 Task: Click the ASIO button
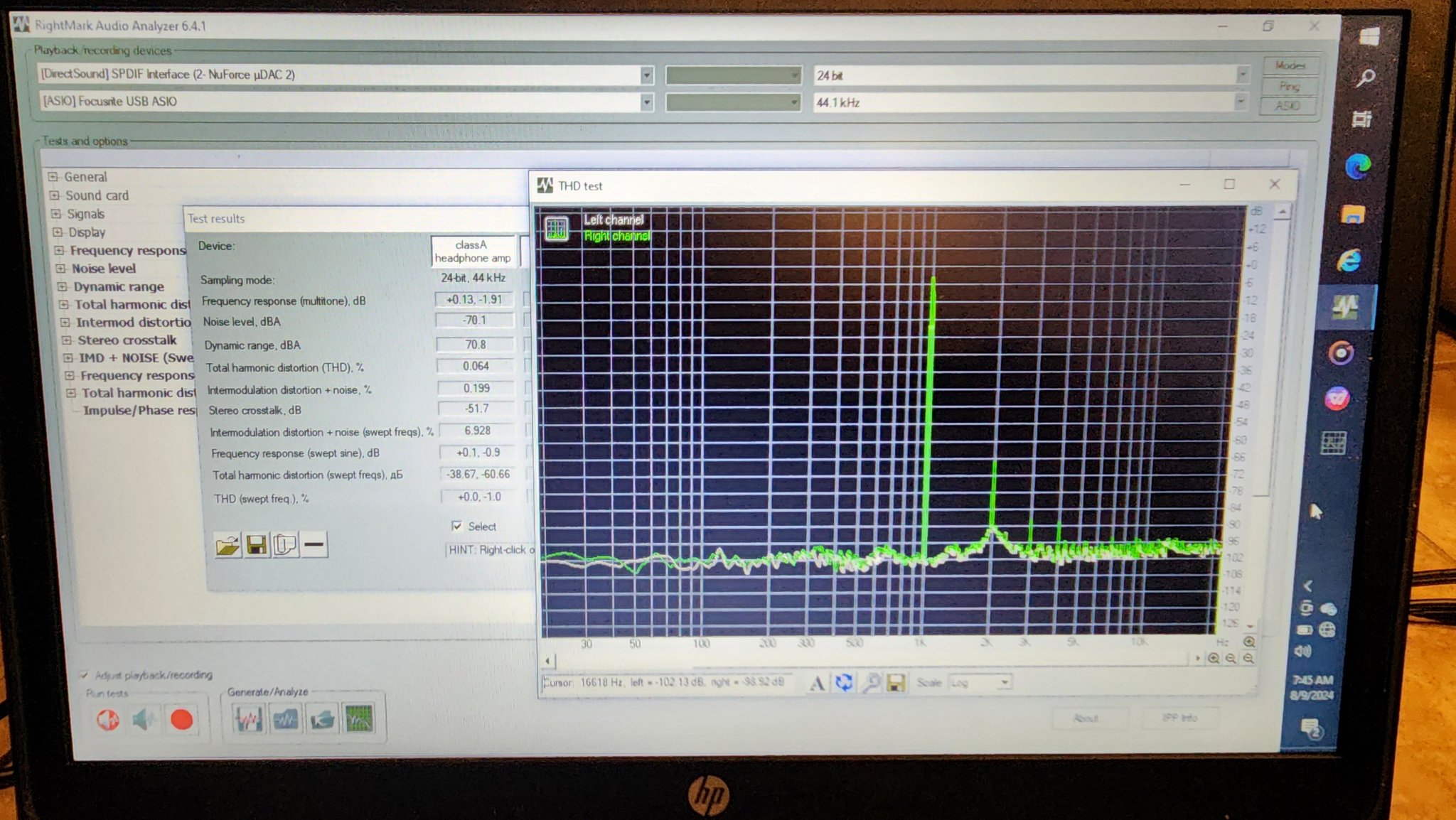1288,106
